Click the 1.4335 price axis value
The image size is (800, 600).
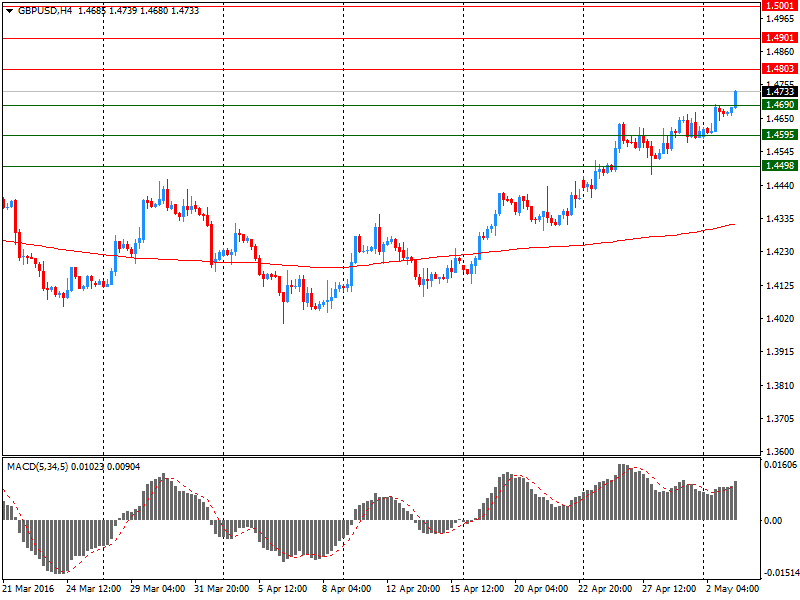(780, 219)
